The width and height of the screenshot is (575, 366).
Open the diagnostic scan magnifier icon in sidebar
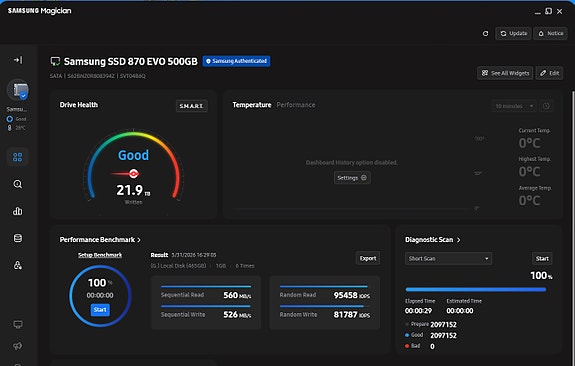[x=18, y=184]
